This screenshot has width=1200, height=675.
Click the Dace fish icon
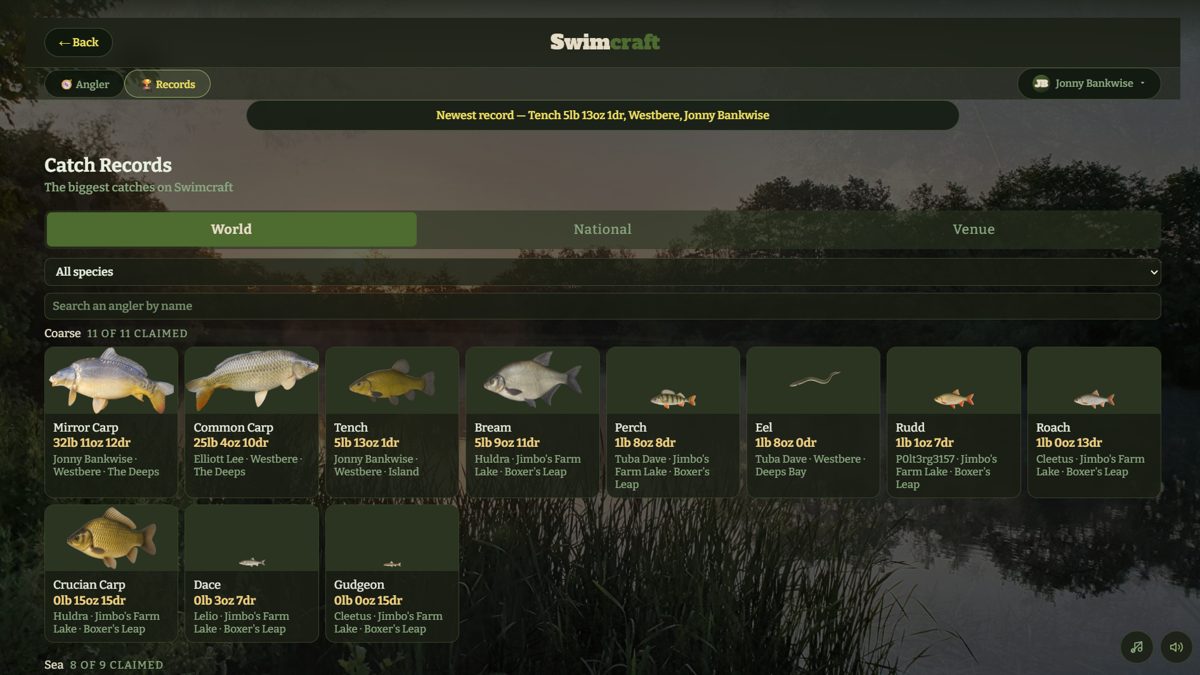[x=251, y=563]
